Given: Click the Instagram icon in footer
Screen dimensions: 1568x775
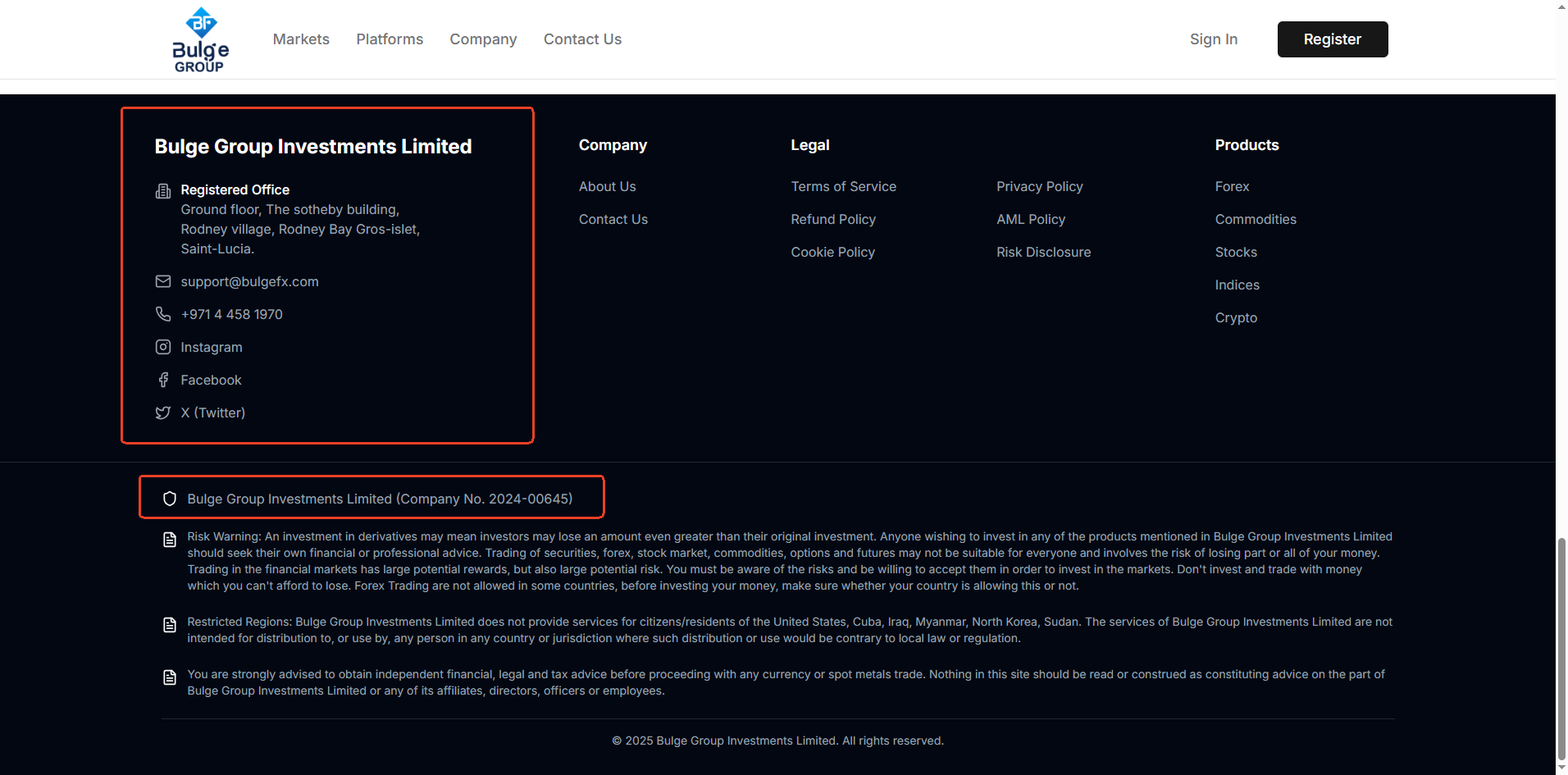Looking at the screenshot, I should click(163, 347).
